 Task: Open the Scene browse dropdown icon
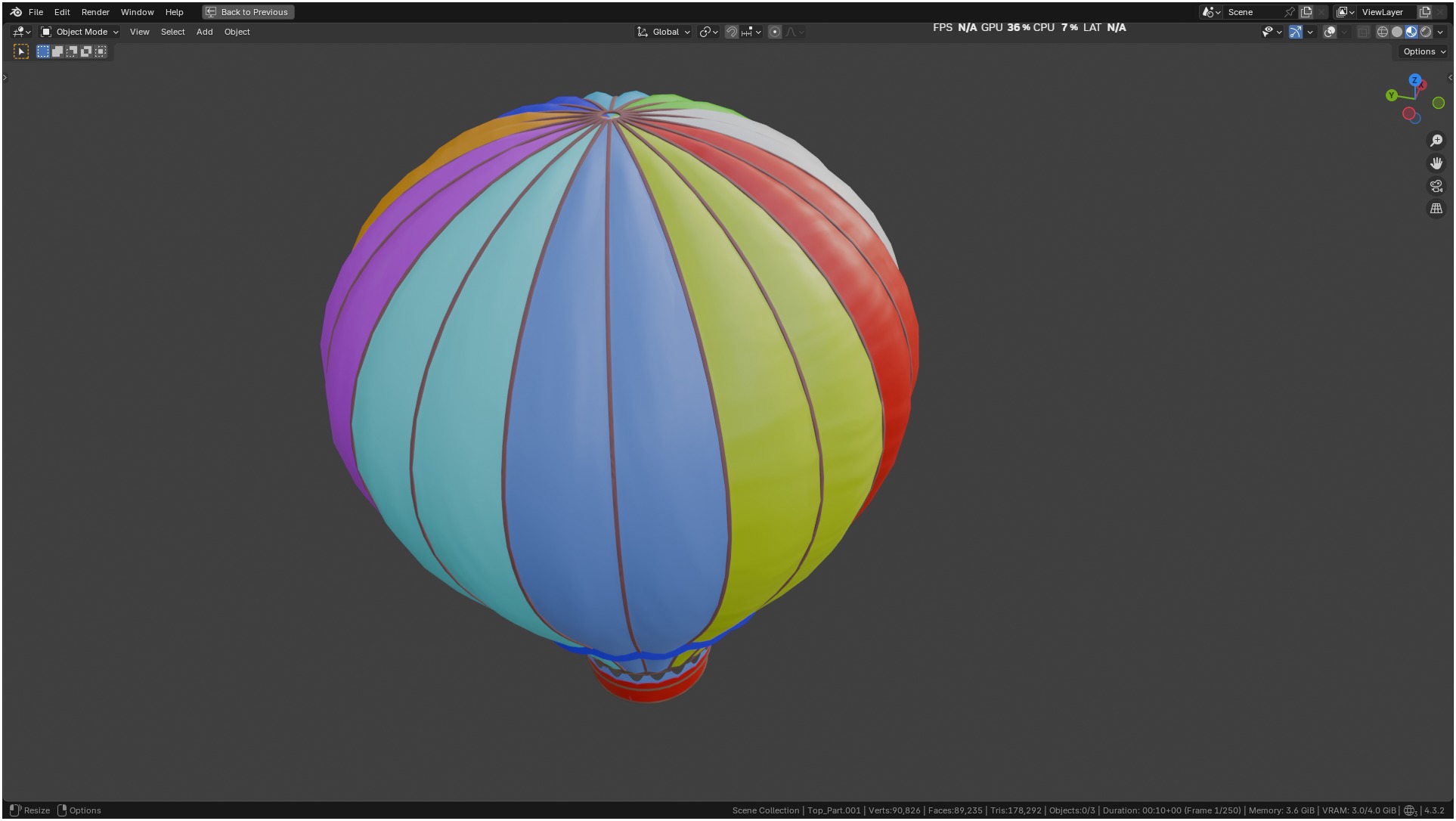click(1211, 12)
